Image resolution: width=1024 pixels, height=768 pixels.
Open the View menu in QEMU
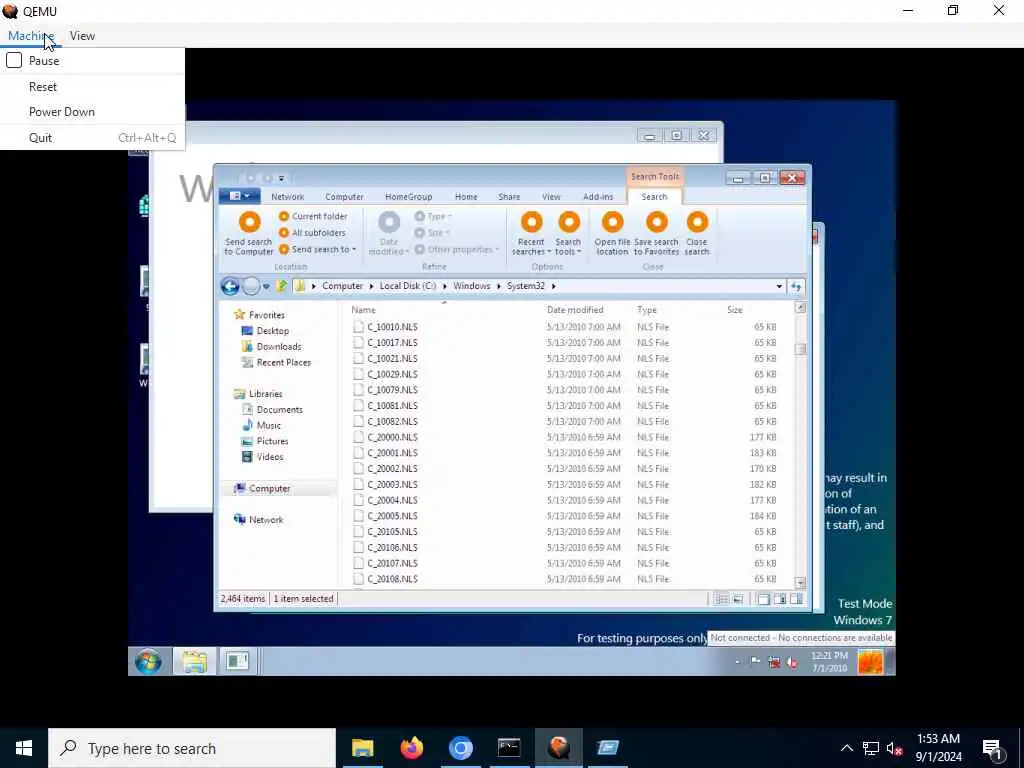pos(82,36)
